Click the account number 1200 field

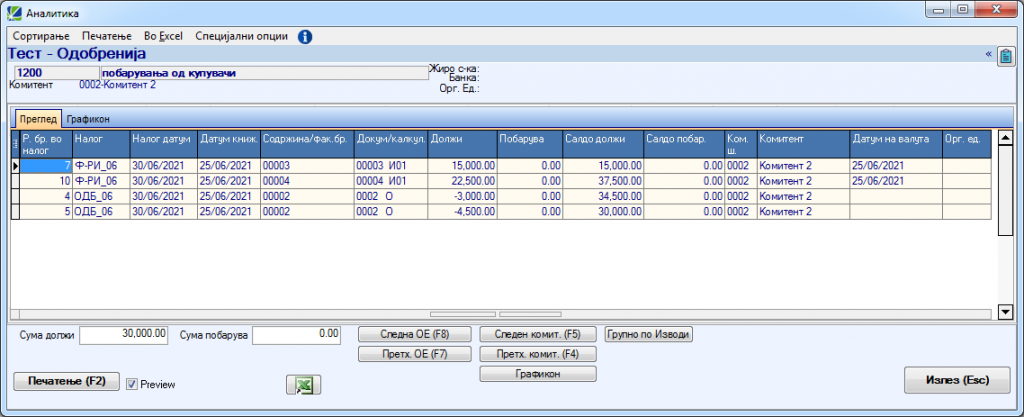click(x=56, y=73)
